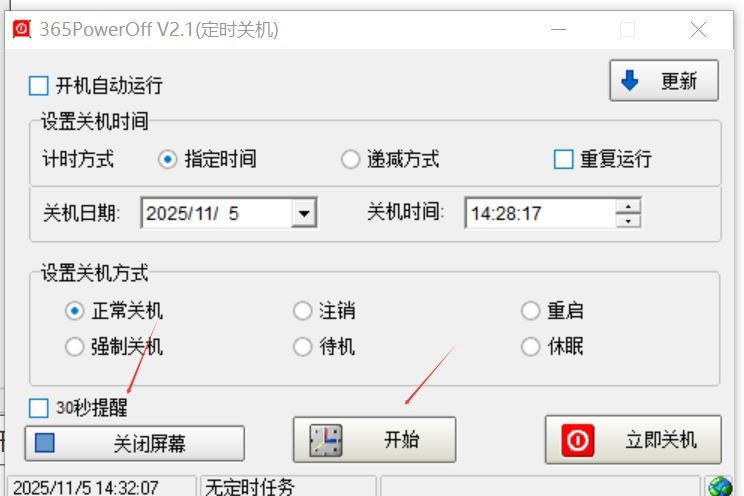Click the blue download arrow on 更新
This screenshot has width=744, height=496.
630,81
